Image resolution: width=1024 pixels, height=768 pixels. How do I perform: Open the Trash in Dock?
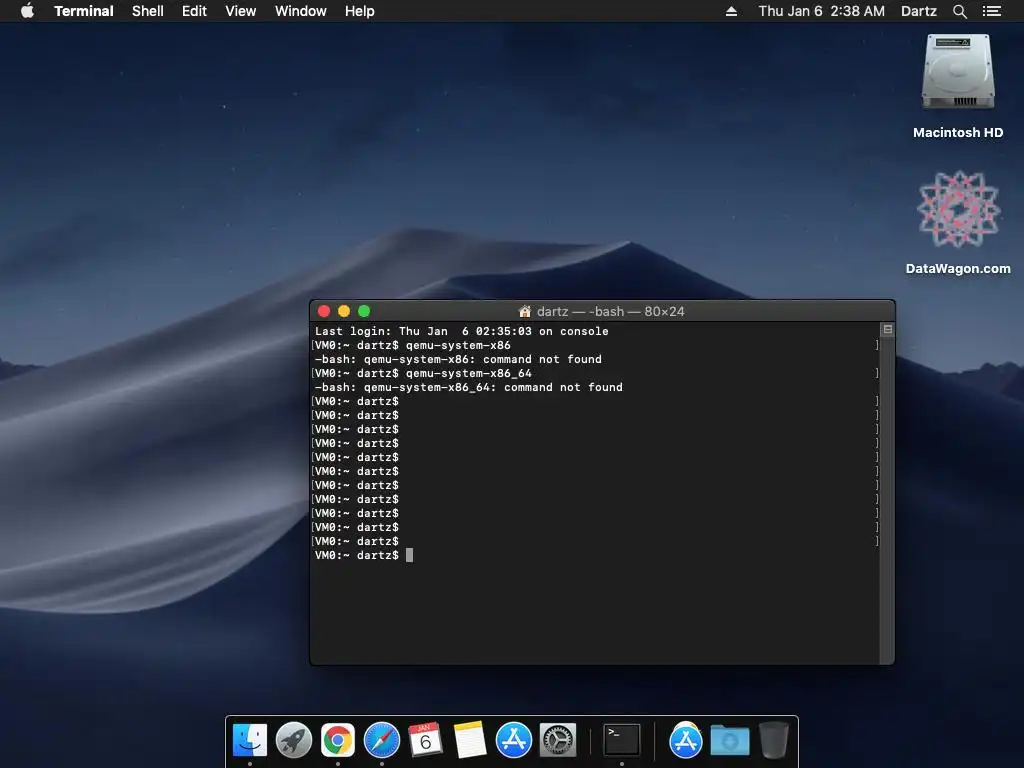point(774,741)
